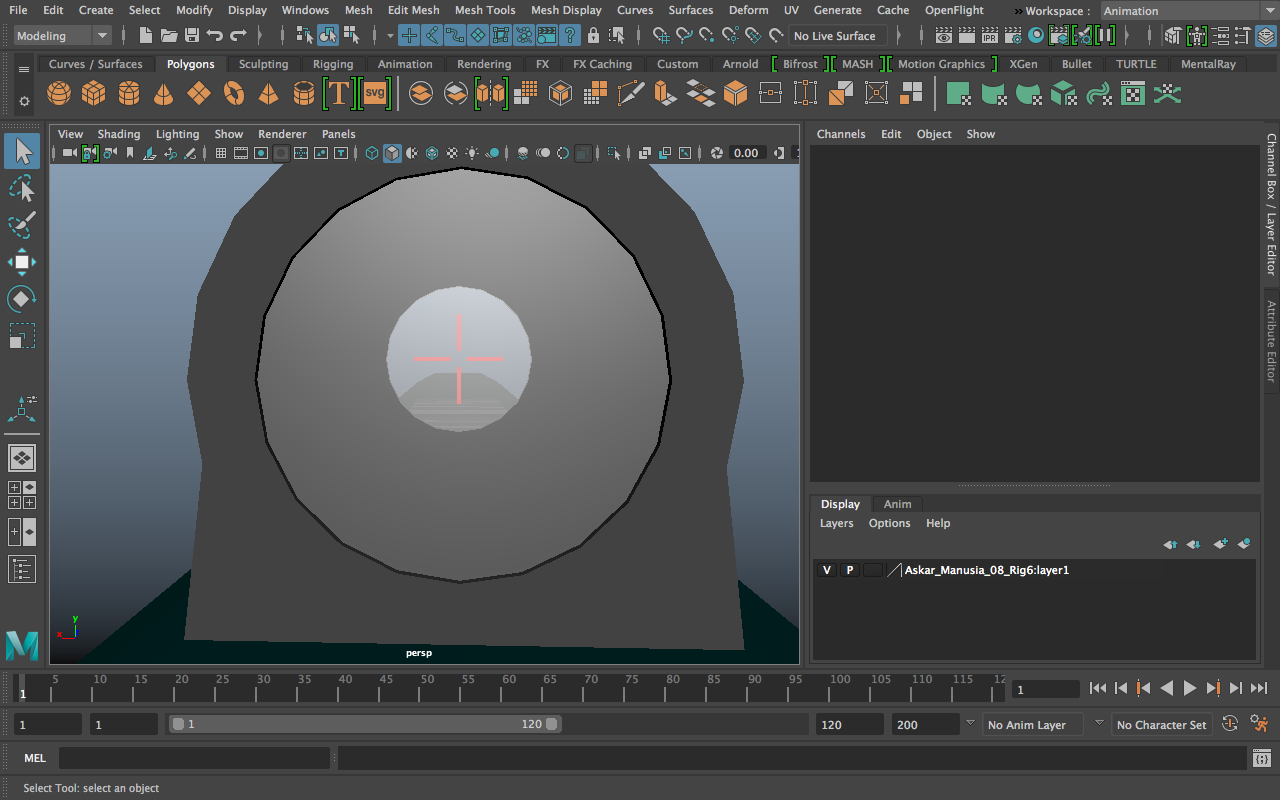
Task: Click the New Scene file icon
Action: (x=146, y=36)
